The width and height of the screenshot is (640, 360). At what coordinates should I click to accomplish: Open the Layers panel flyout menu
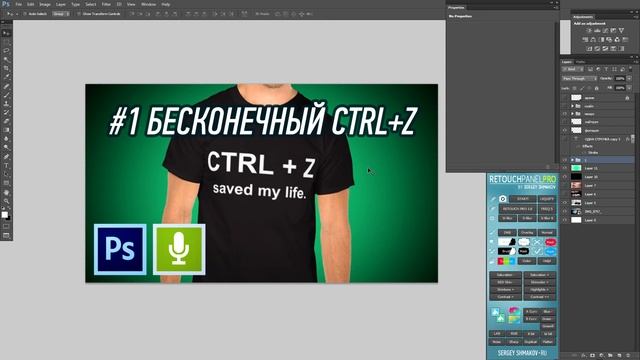636,62
